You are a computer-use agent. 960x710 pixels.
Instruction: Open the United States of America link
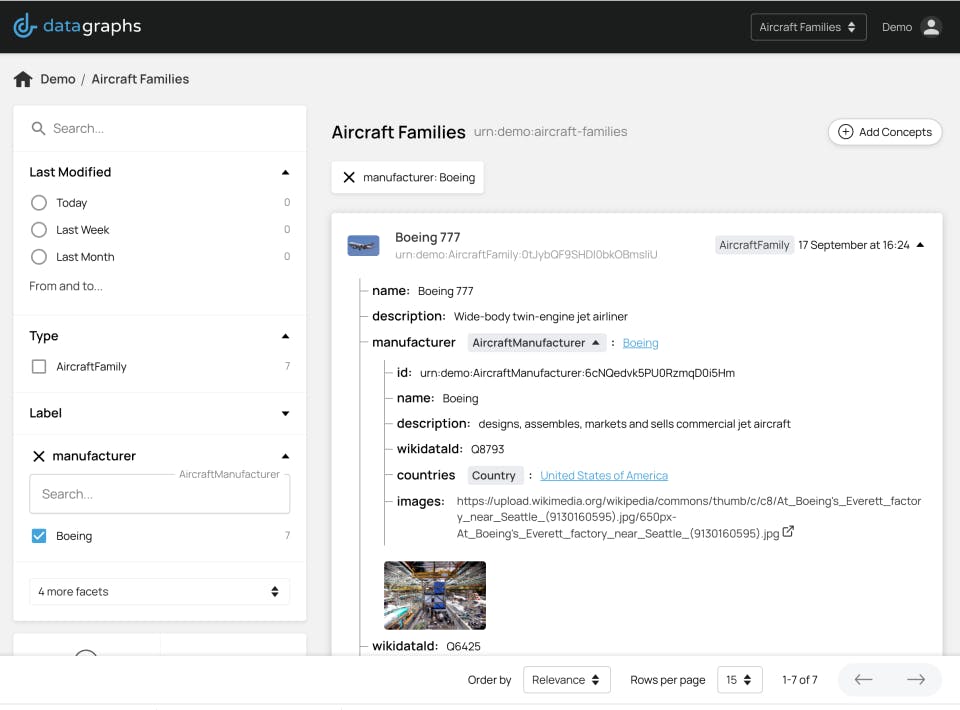(604, 476)
